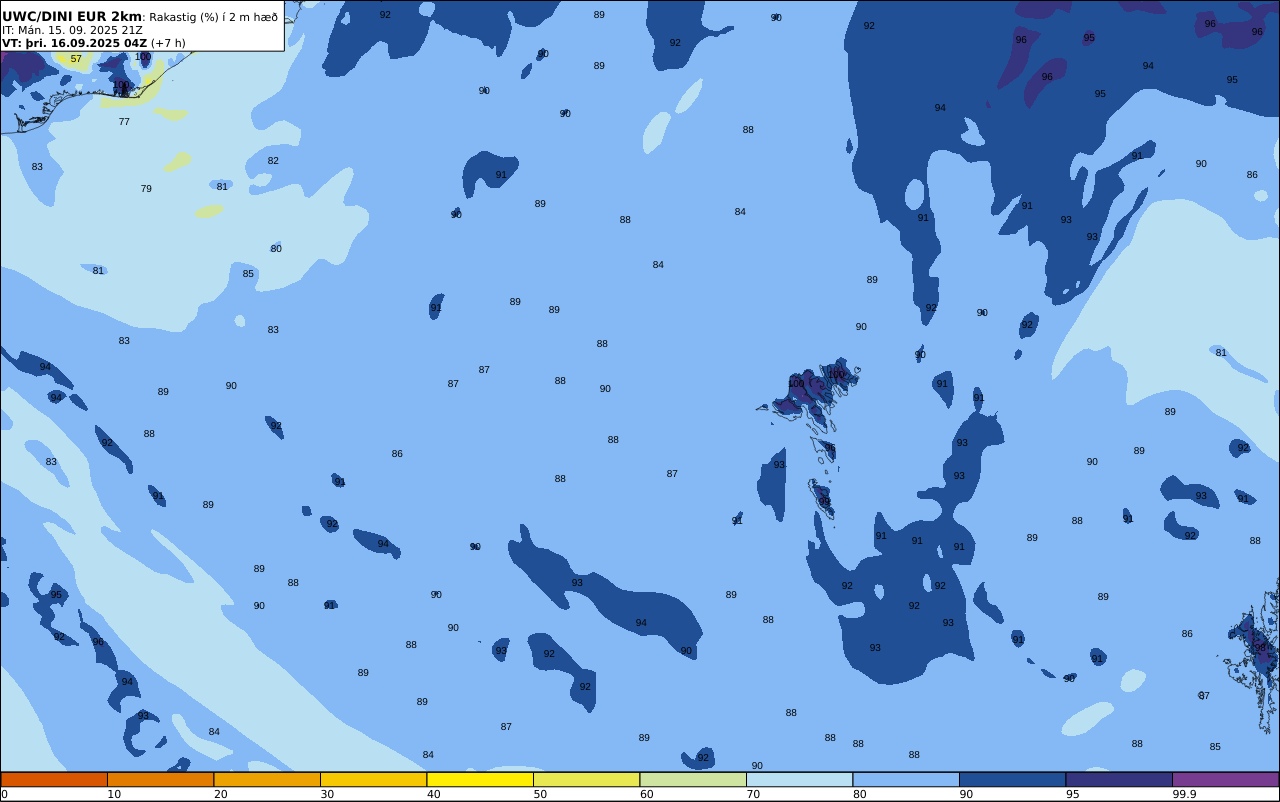Select the purple legend swatch above 99.9
This screenshot has height=802, width=1280.
point(1225,779)
